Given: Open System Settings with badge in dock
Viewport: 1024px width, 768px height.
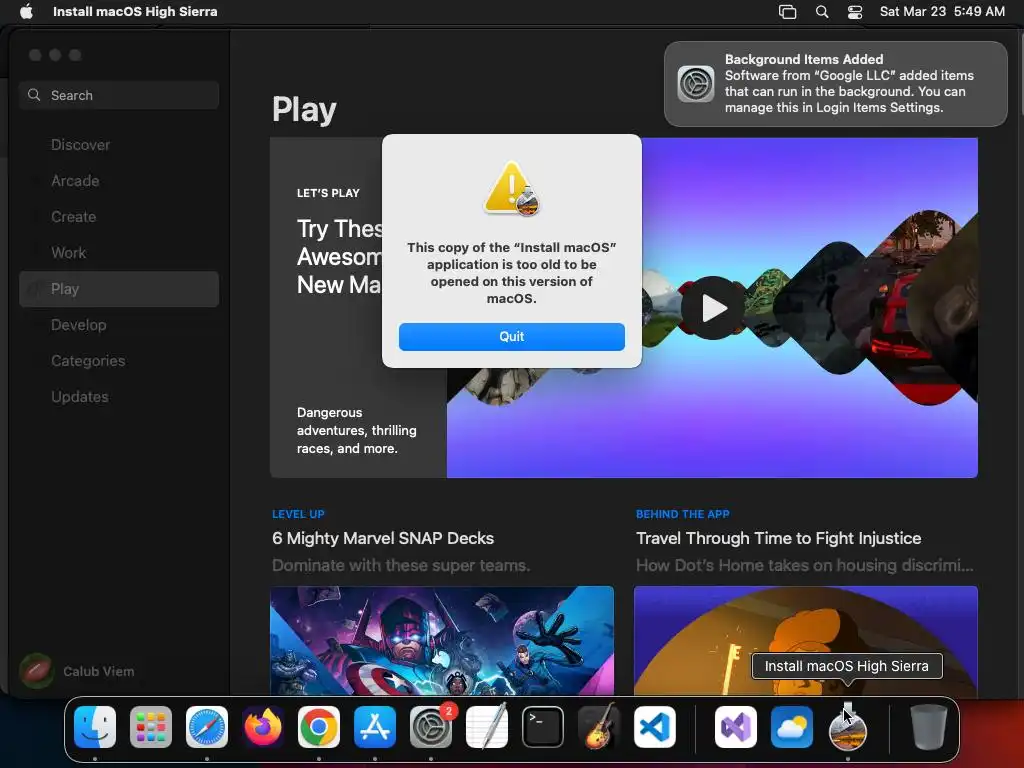Looking at the screenshot, I should pyautogui.click(x=431, y=727).
